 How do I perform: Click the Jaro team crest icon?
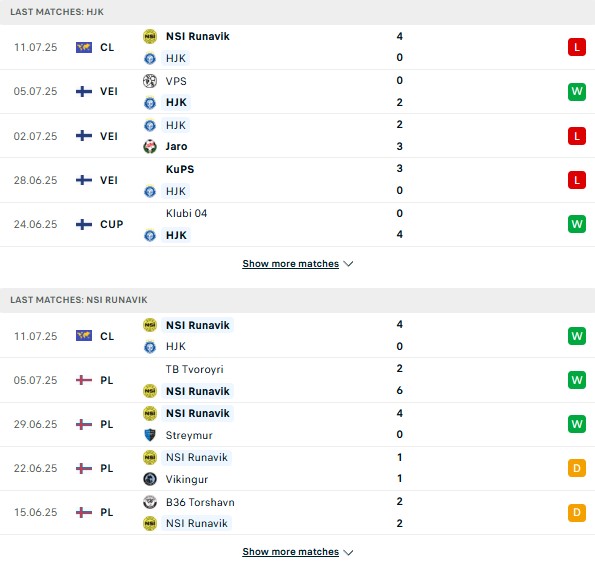(150, 146)
